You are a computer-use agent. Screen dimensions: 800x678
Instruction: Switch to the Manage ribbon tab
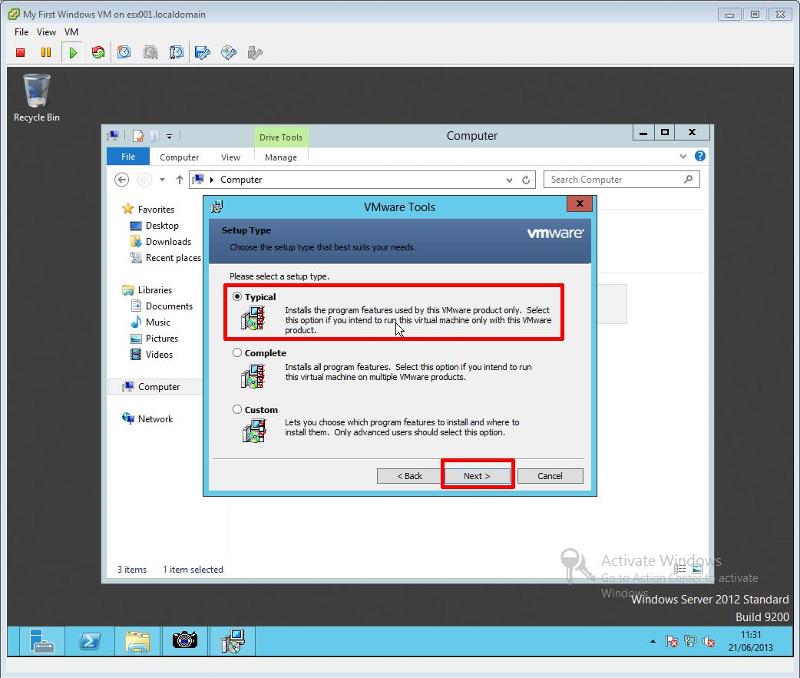click(281, 157)
